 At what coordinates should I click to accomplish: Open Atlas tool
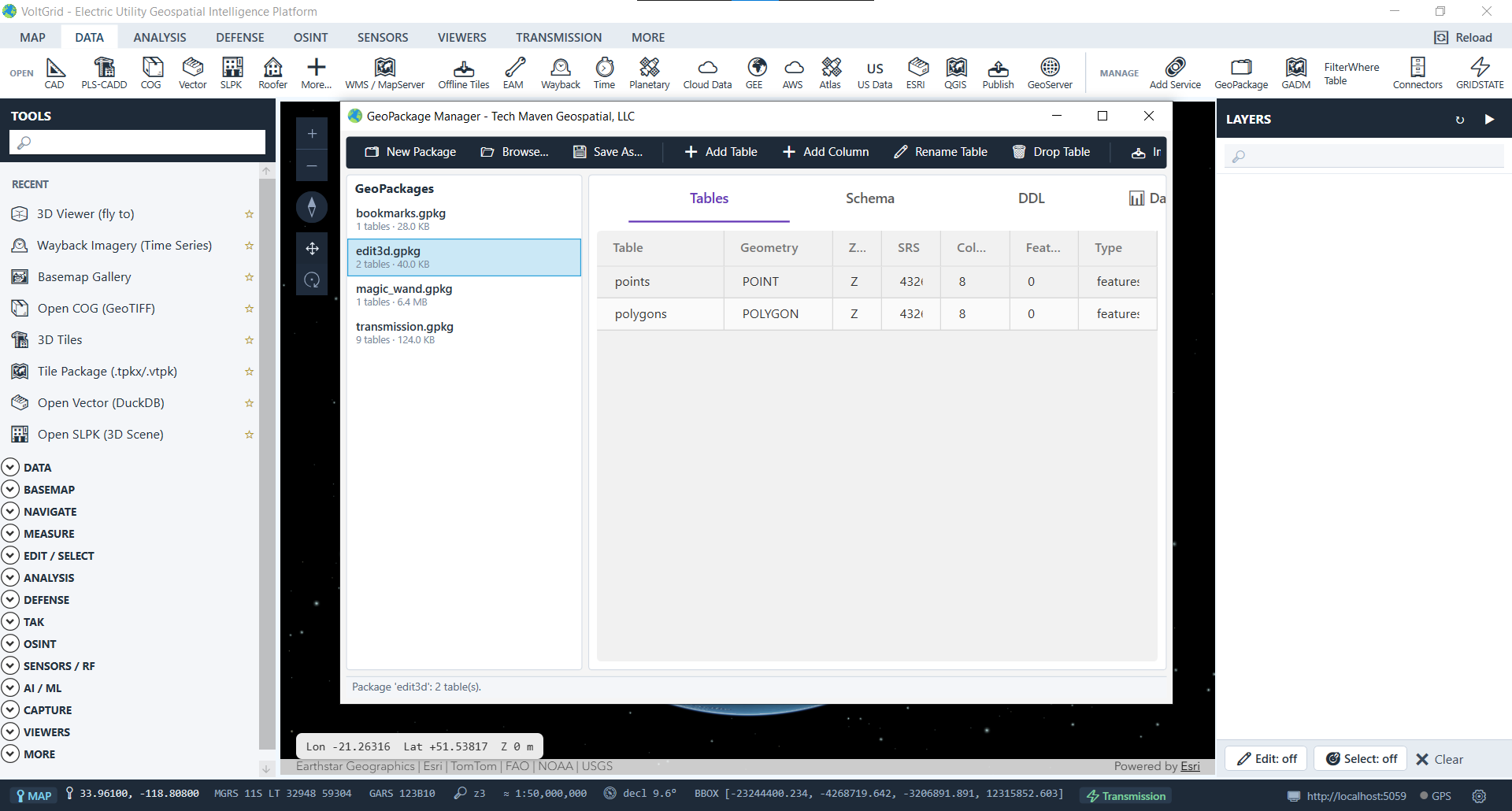point(830,73)
